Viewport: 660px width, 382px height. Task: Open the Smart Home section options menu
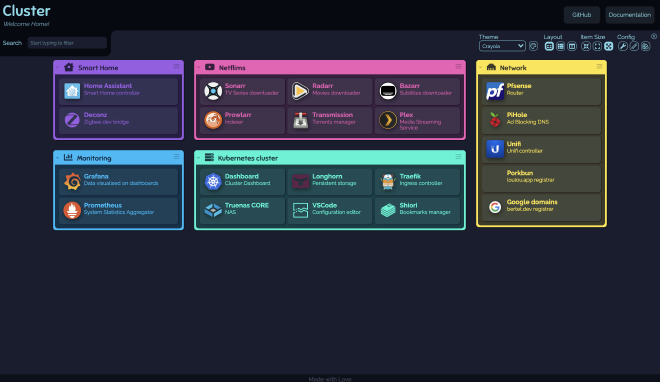[176, 66]
